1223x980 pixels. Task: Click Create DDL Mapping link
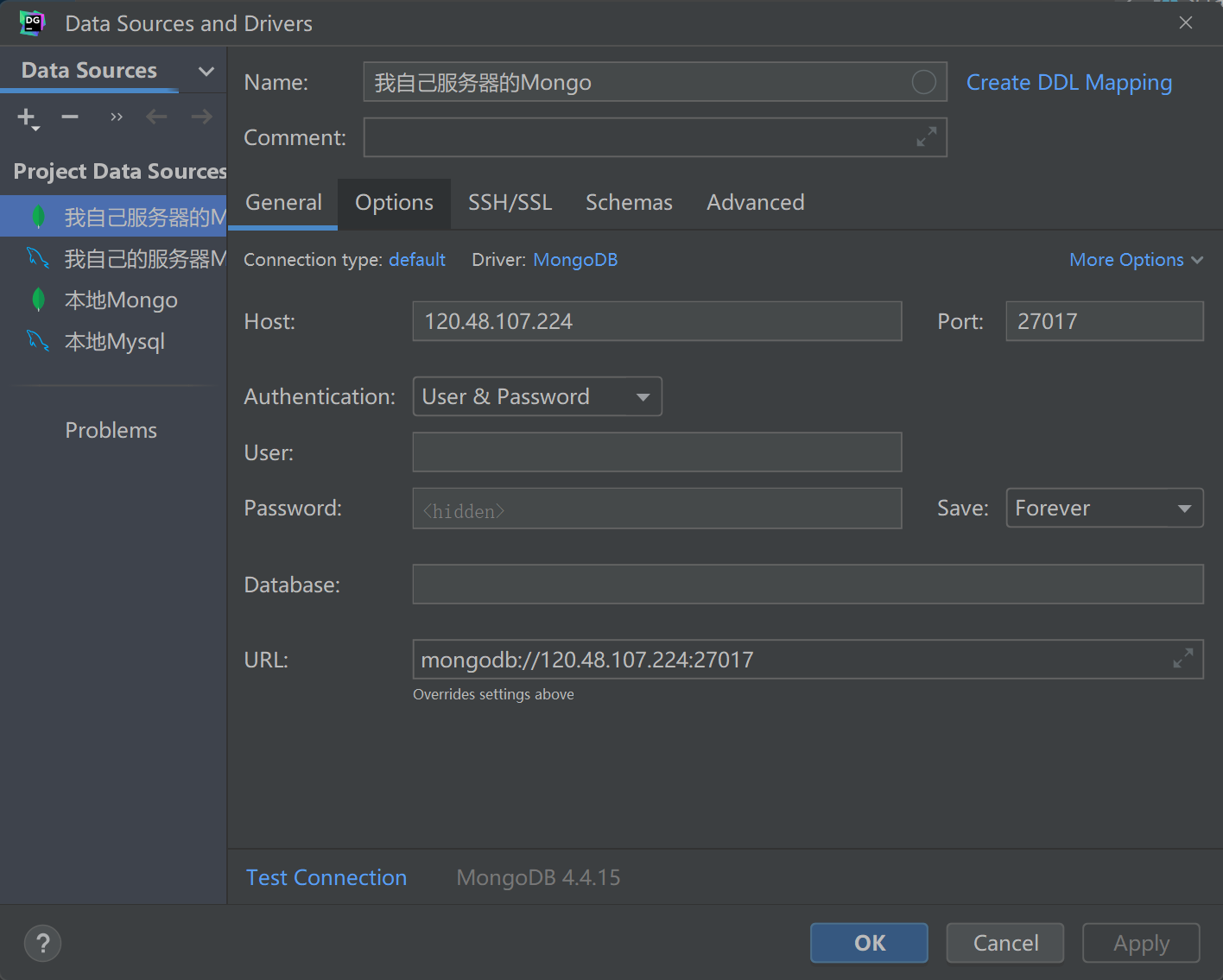click(x=1068, y=83)
